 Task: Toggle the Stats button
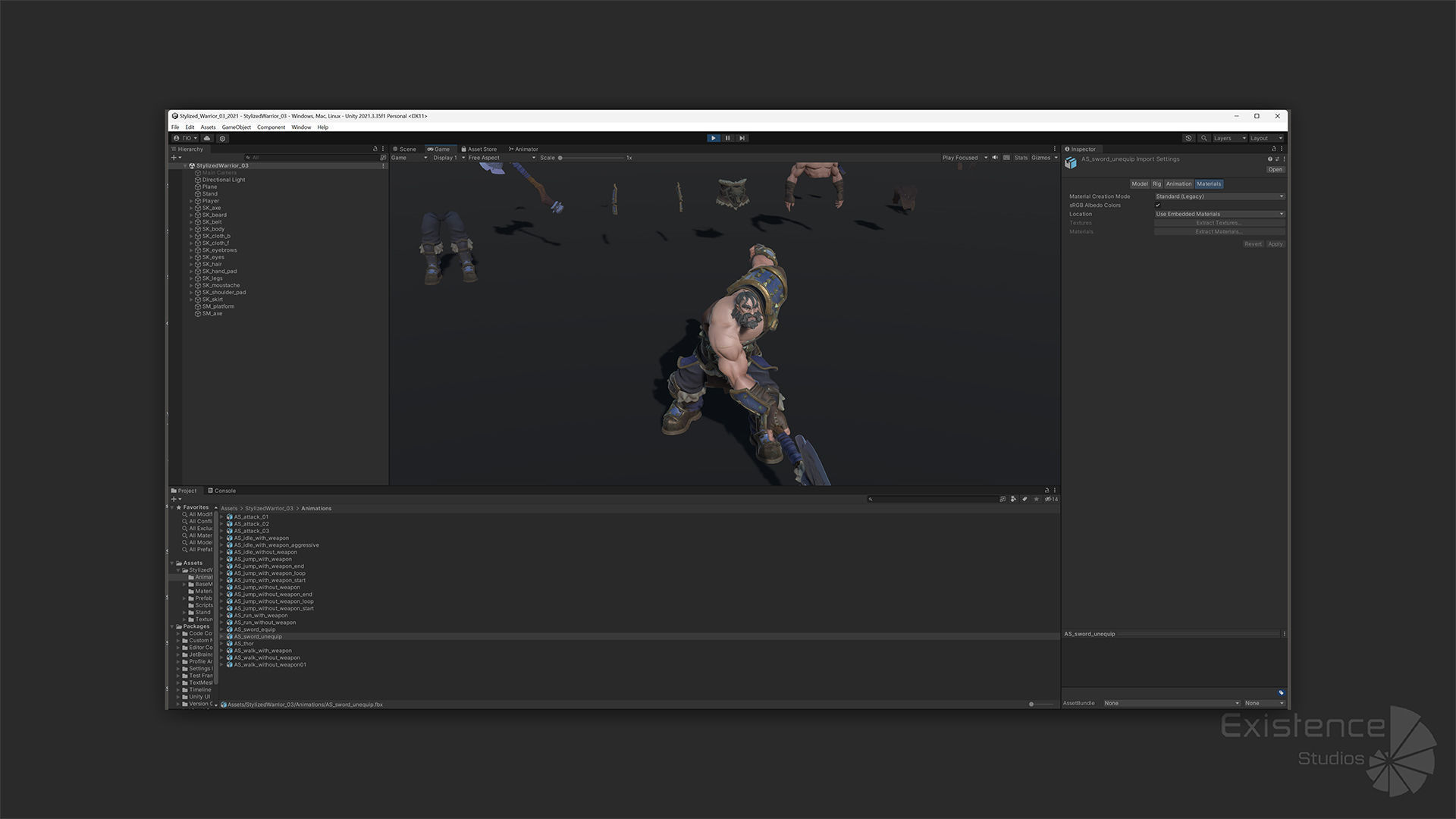(1021, 158)
